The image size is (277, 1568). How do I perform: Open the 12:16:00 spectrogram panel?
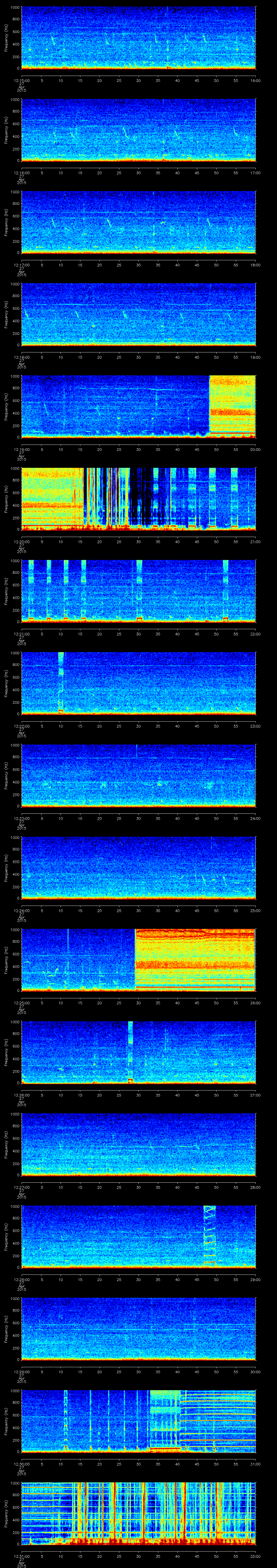[138, 130]
